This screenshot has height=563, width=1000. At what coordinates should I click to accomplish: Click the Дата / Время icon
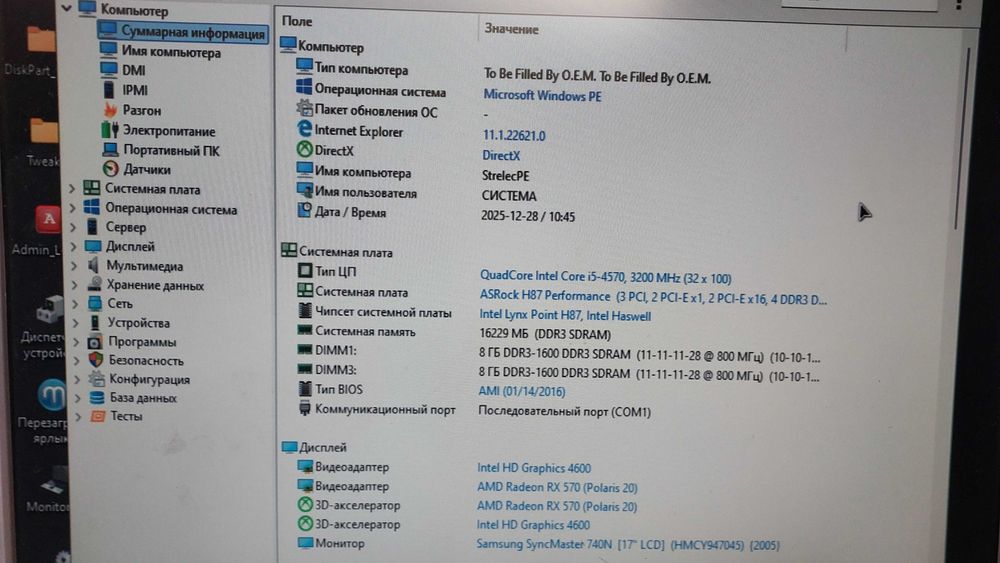(x=304, y=210)
